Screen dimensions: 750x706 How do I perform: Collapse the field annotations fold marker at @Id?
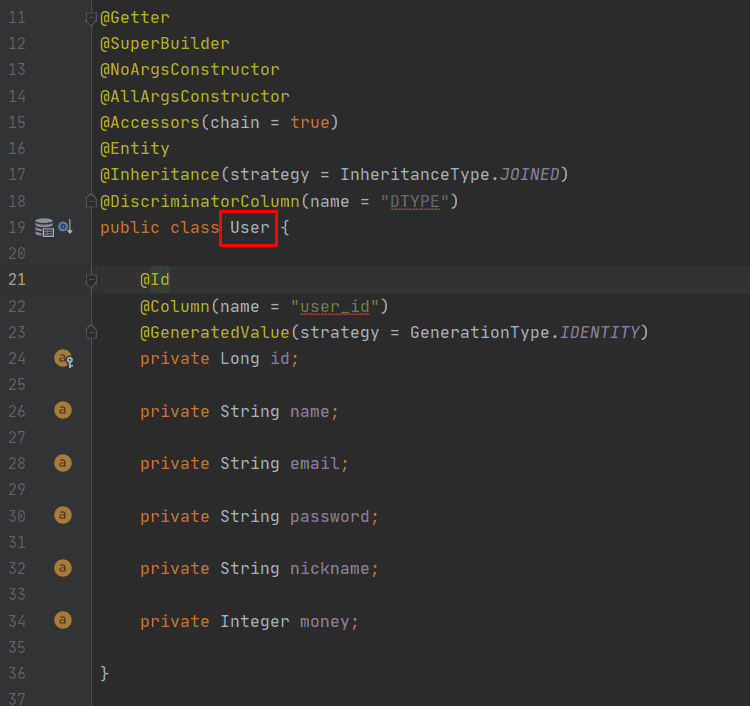91,280
